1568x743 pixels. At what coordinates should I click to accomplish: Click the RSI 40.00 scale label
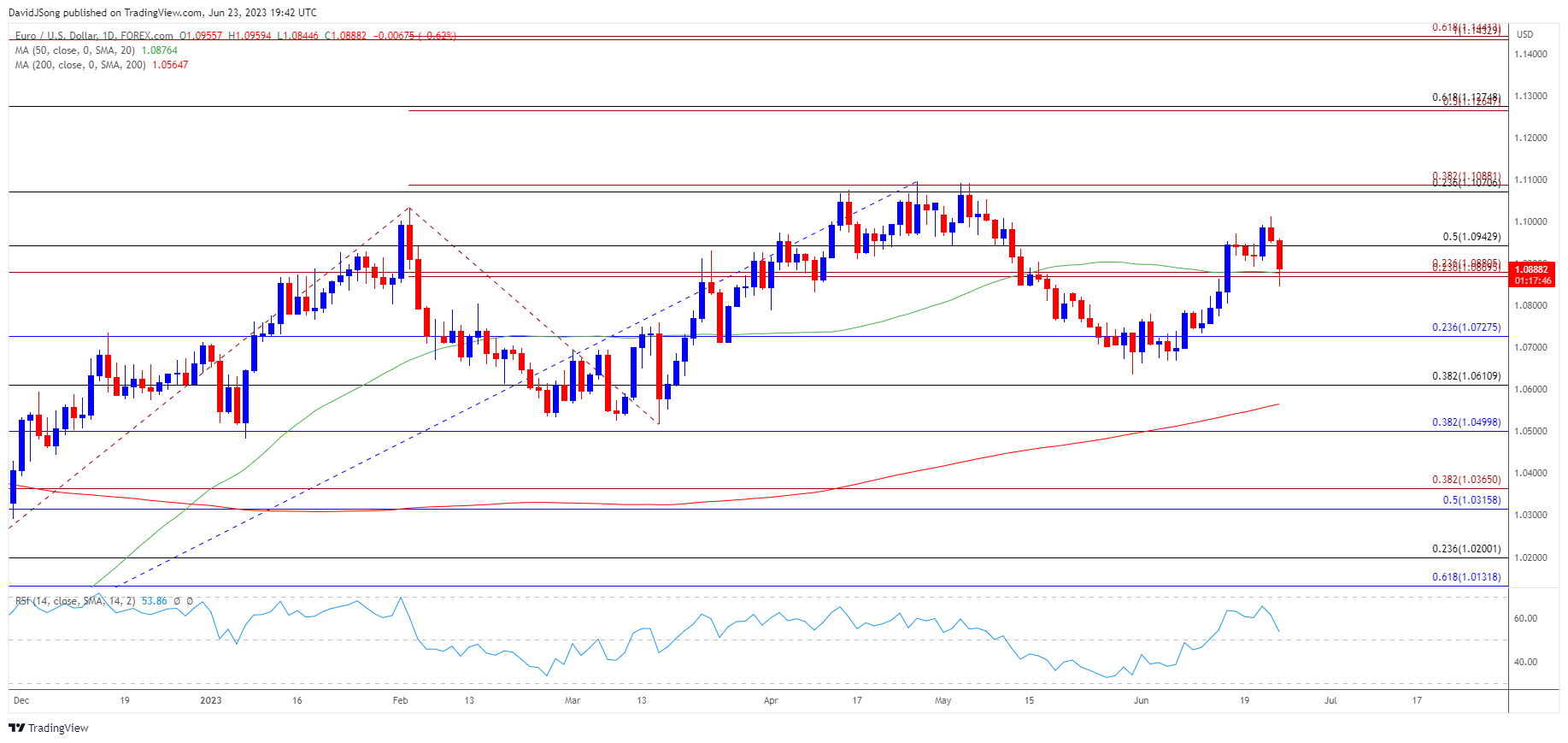(x=1525, y=662)
